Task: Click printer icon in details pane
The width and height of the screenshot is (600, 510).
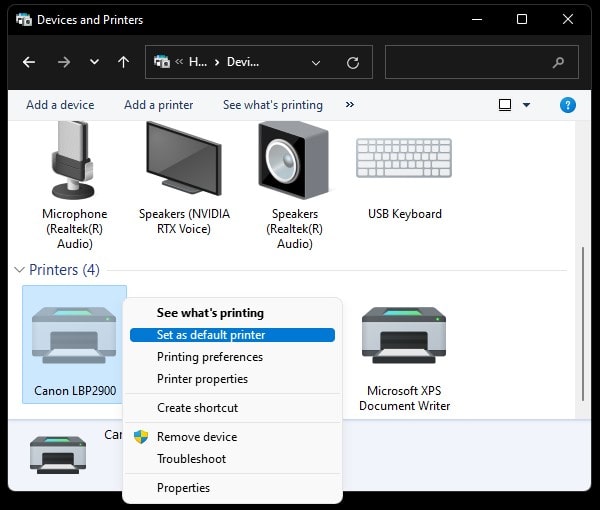Action: (58, 455)
